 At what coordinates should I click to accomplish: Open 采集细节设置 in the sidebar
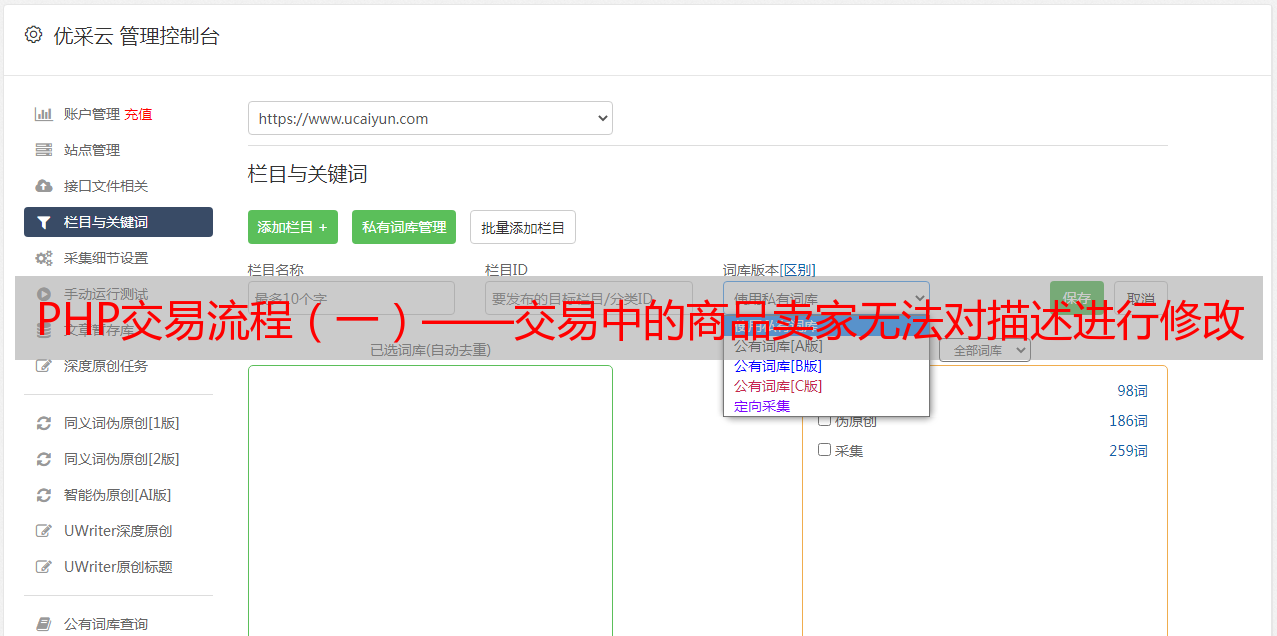click(106, 258)
